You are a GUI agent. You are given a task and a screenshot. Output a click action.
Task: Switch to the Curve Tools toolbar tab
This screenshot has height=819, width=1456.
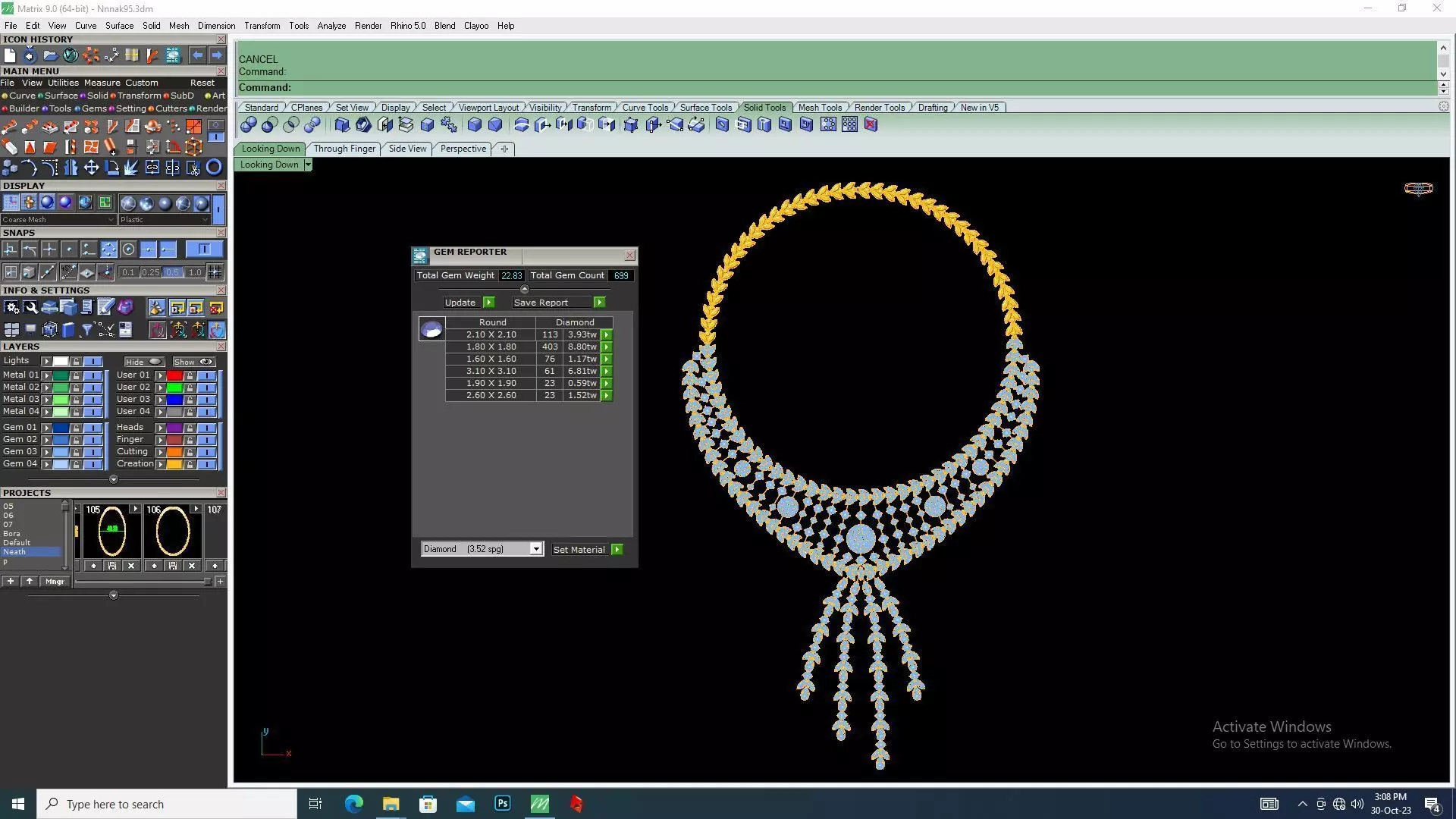[x=645, y=108]
